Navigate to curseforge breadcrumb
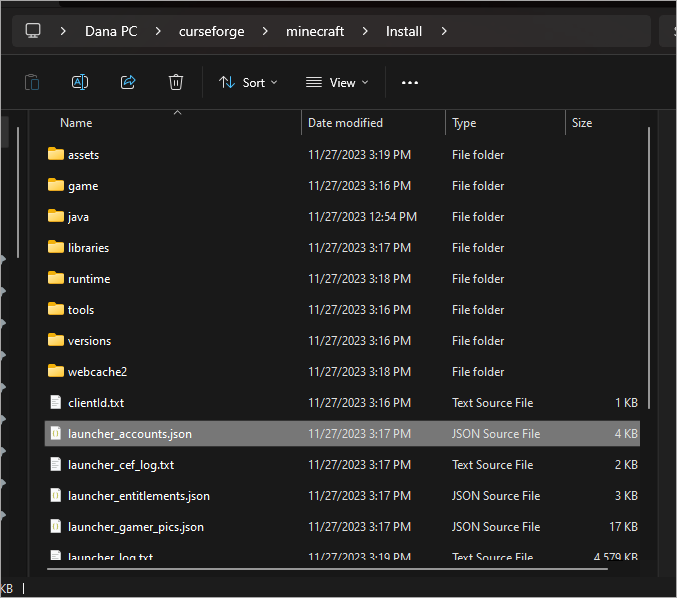 212,31
